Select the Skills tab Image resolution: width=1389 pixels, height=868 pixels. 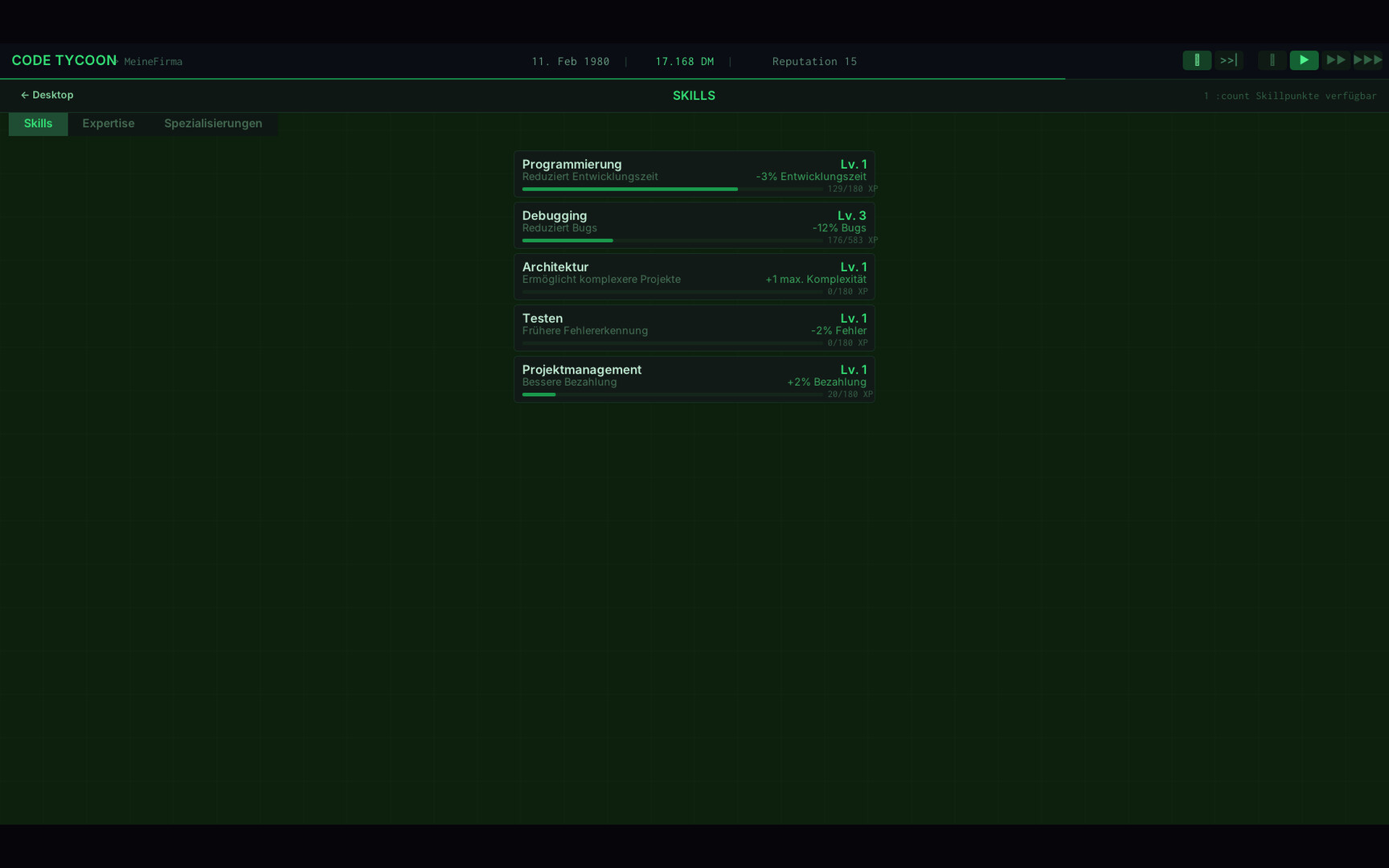pyautogui.click(x=38, y=123)
